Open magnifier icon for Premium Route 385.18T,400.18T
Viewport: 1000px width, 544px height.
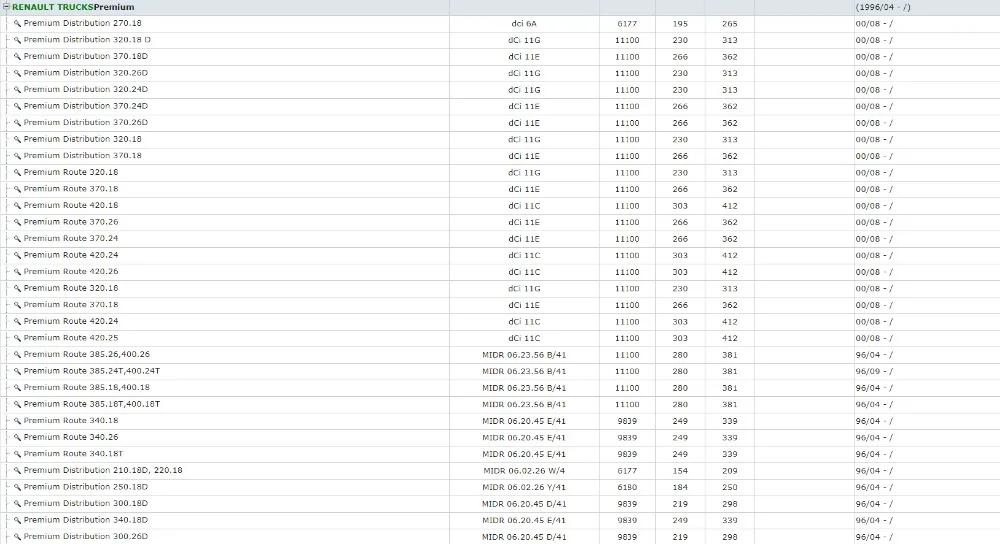[x=17, y=405]
